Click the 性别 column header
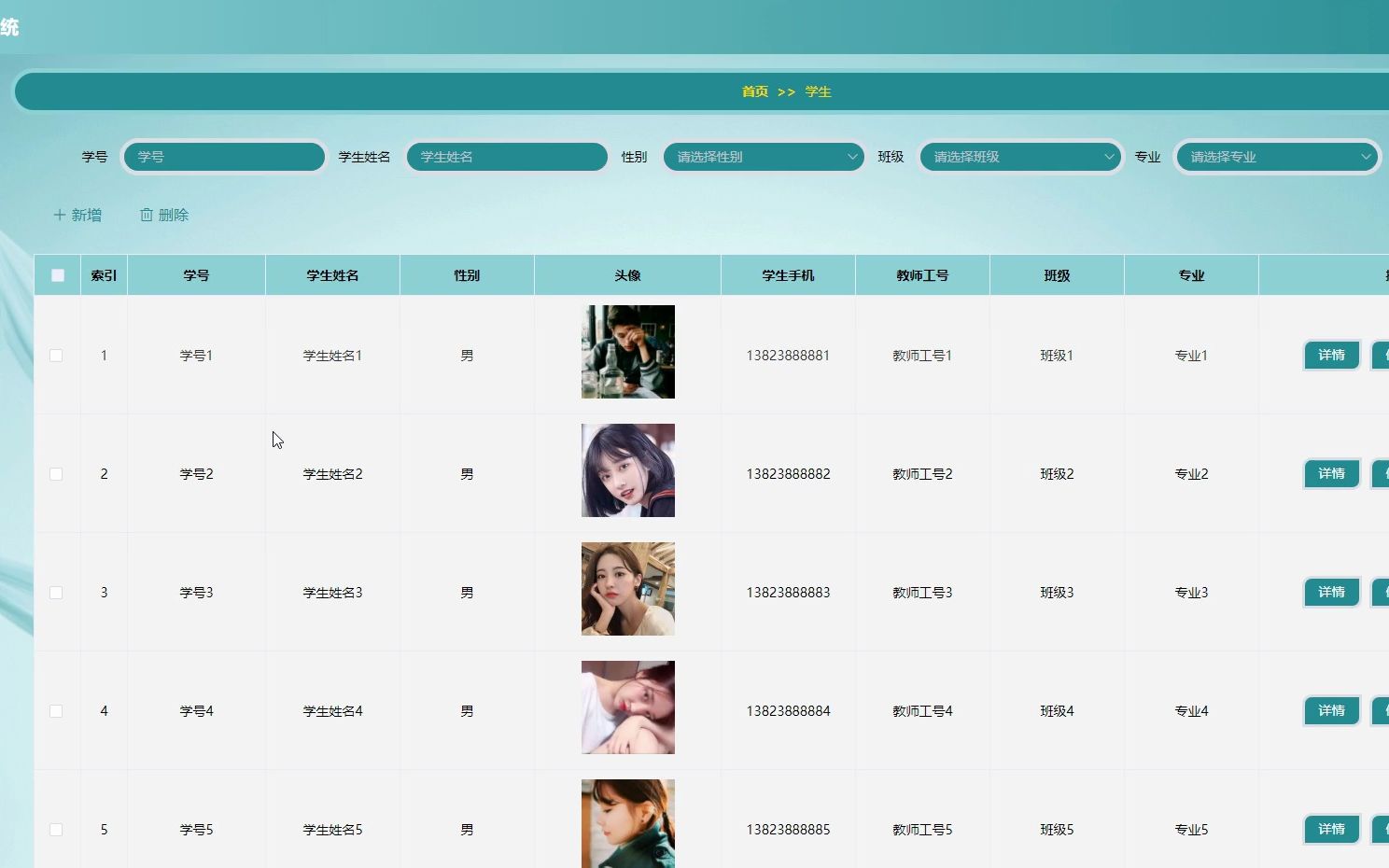Screen dimensions: 1389x868 click(x=467, y=275)
